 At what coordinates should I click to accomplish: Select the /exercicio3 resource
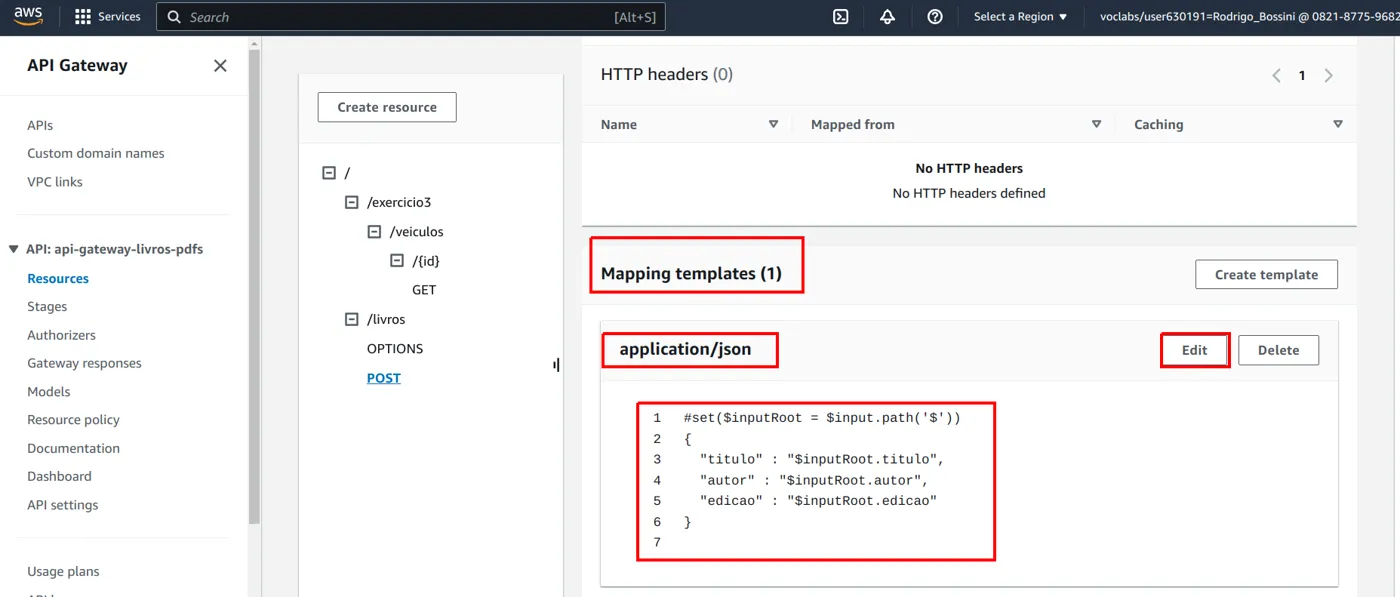point(399,202)
